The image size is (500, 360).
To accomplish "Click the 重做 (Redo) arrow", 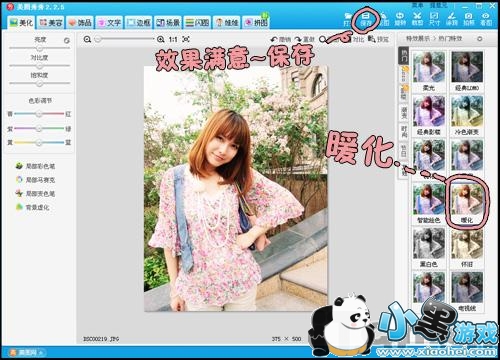I will (305, 39).
